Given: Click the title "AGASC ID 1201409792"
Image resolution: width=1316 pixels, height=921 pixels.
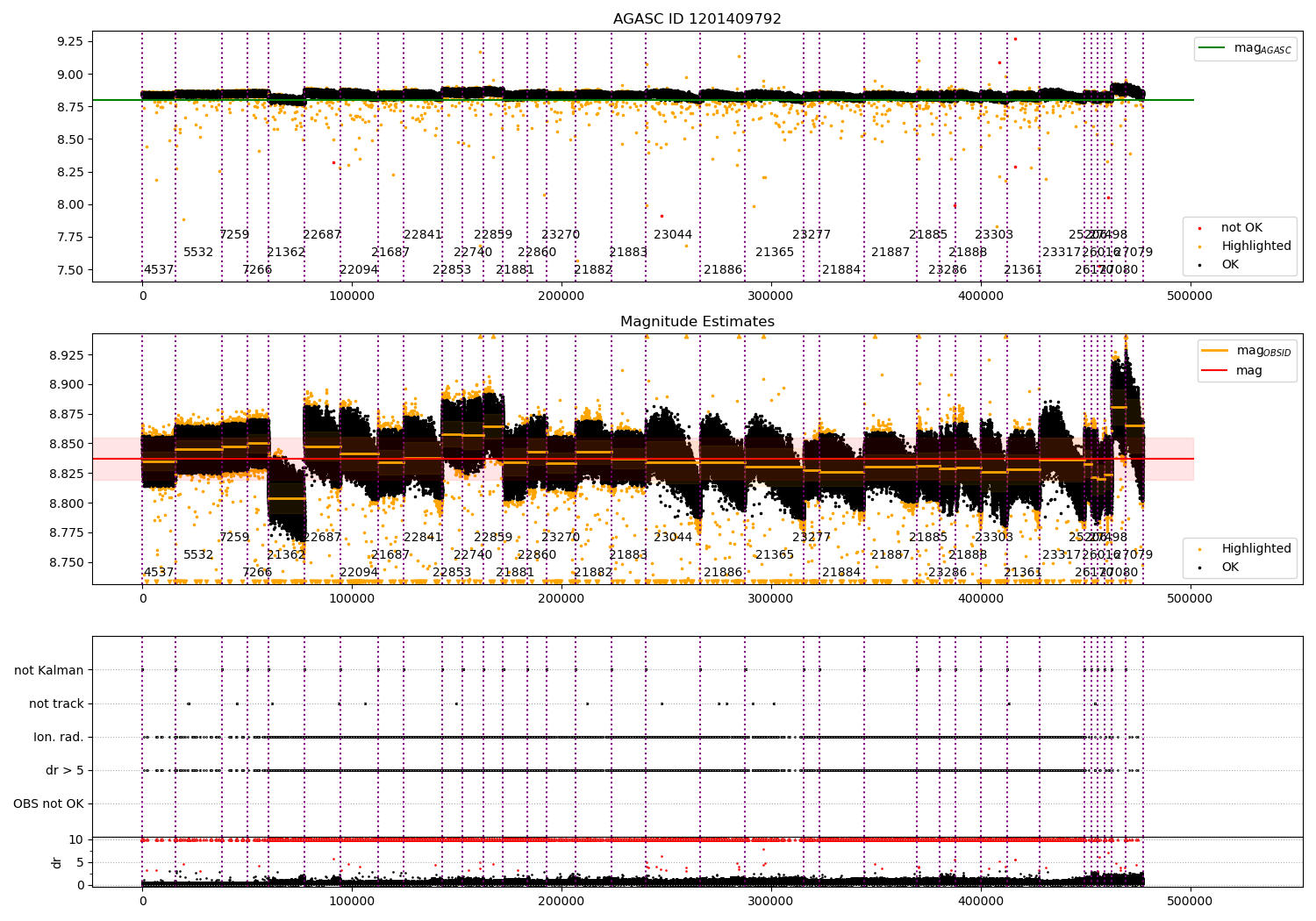Looking at the screenshot, I should point(697,18).
